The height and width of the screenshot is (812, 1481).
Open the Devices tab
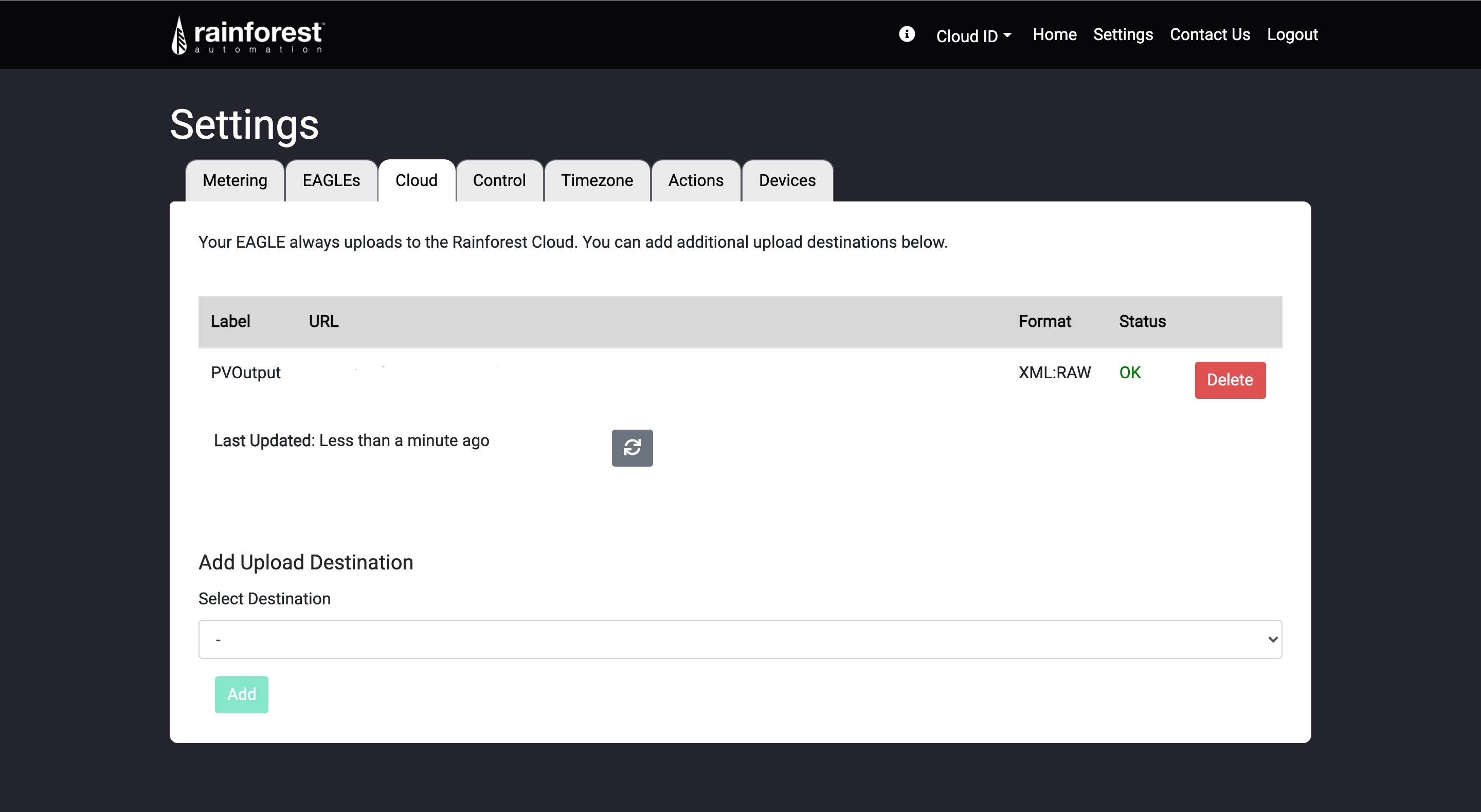click(787, 180)
